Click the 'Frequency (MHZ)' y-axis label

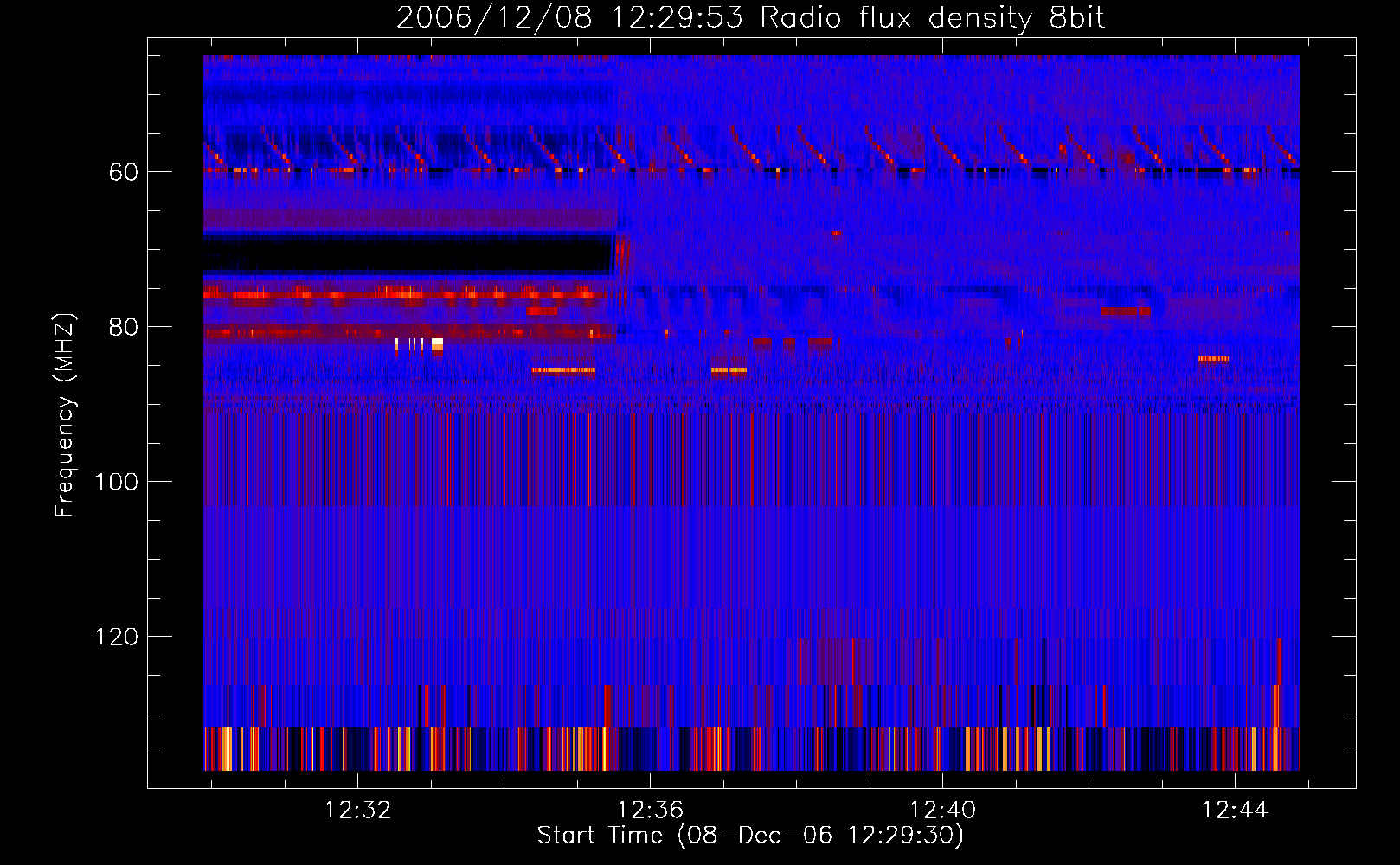tap(65, 414)
